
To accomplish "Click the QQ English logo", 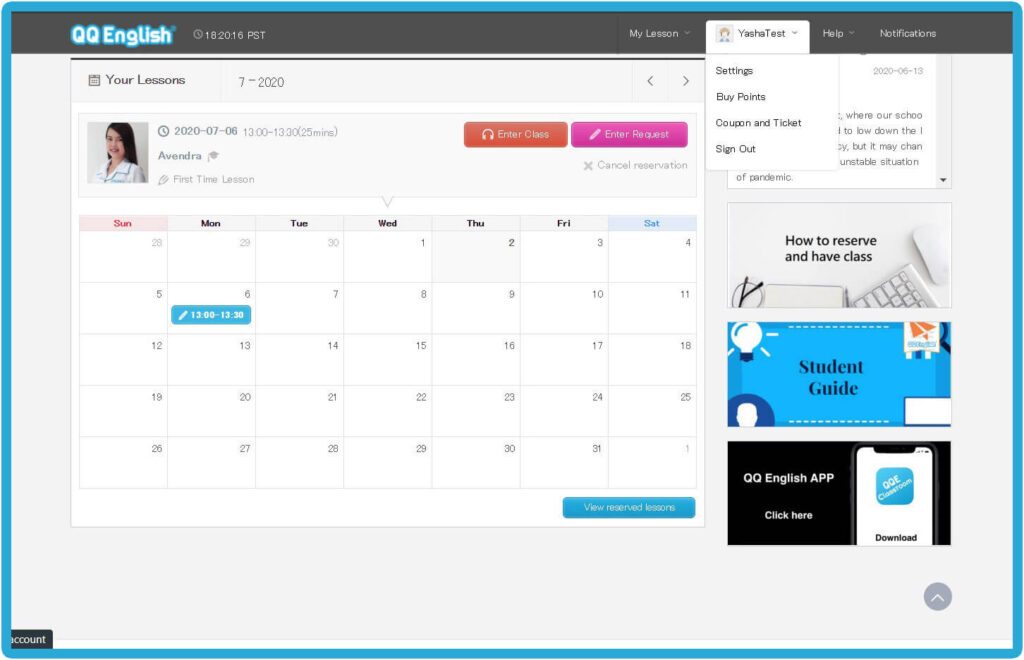I will (x=123, y=35).
